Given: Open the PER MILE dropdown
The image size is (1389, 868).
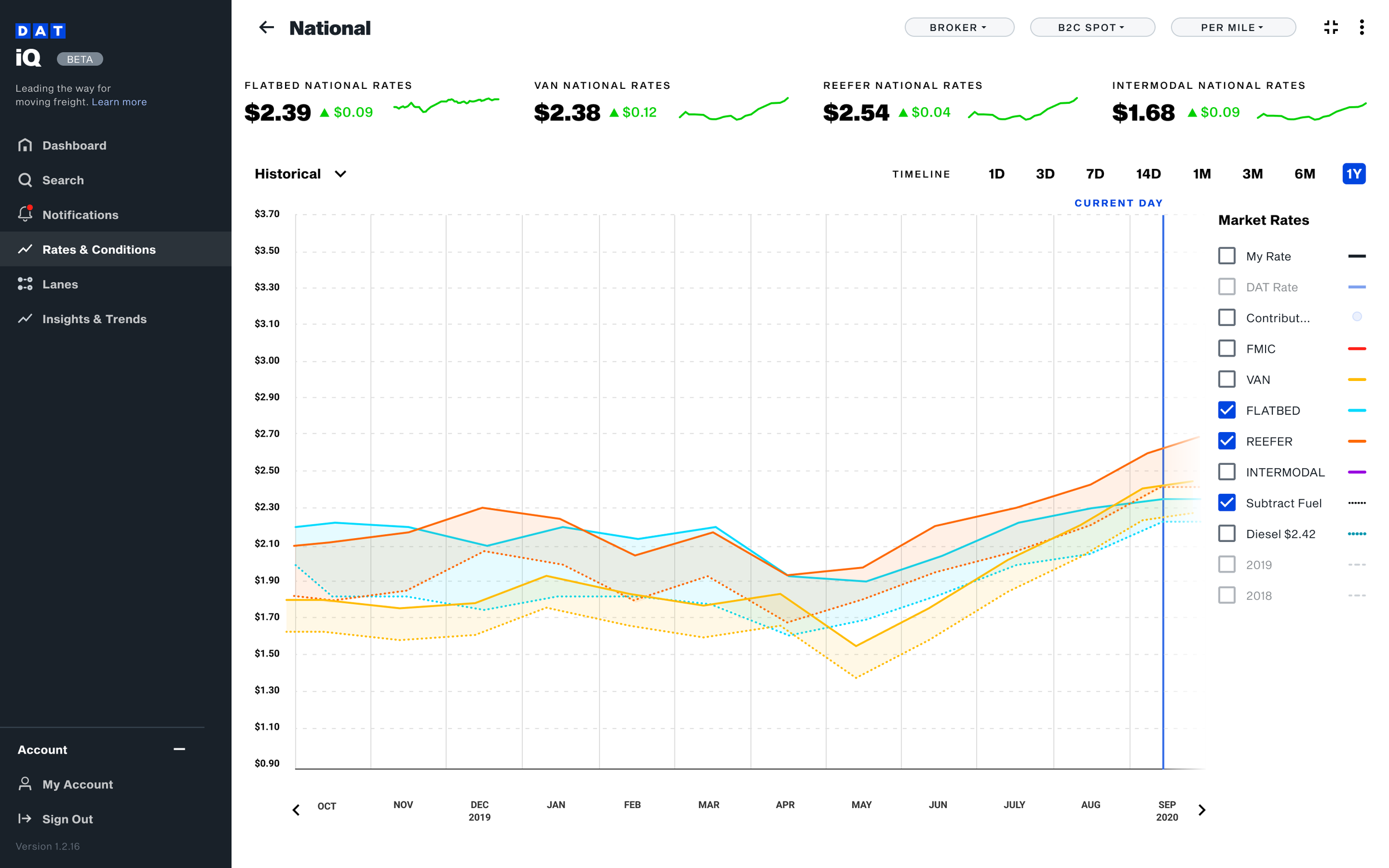Looking at the screenshot, I should (1233, 27).
